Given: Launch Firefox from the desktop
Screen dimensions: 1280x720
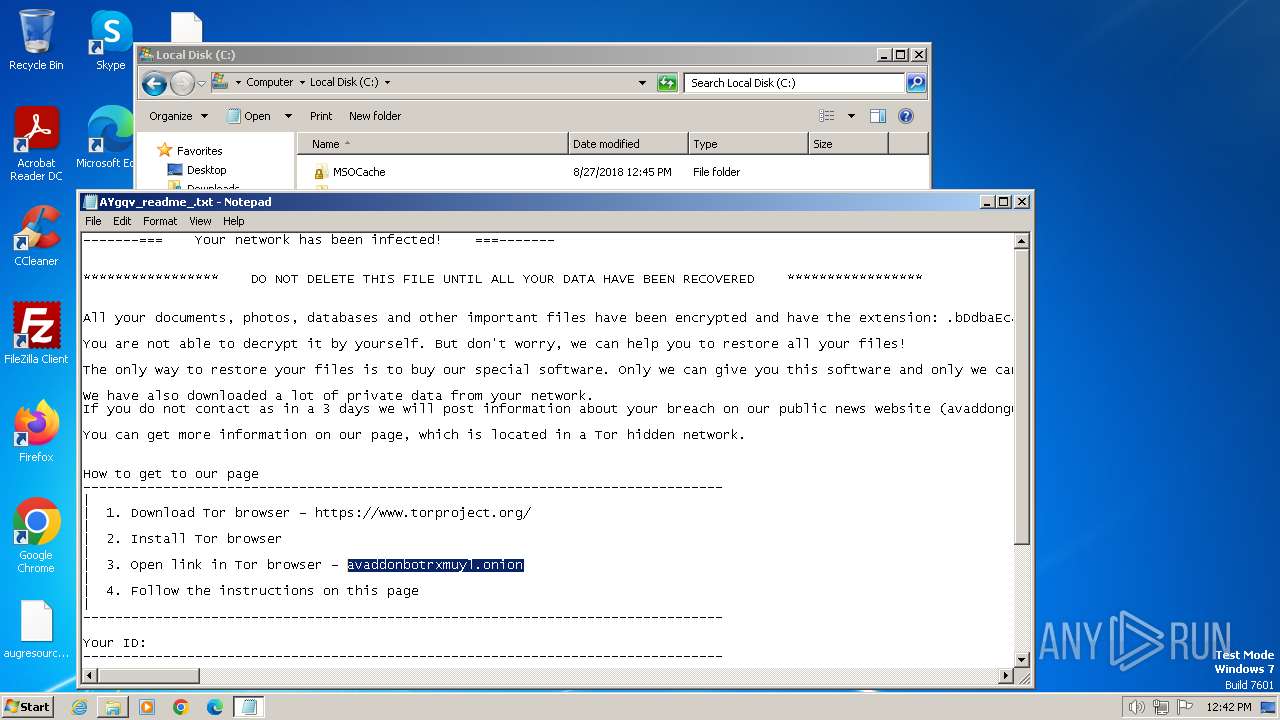Looking at the screenshot, I should pos(36,432).
